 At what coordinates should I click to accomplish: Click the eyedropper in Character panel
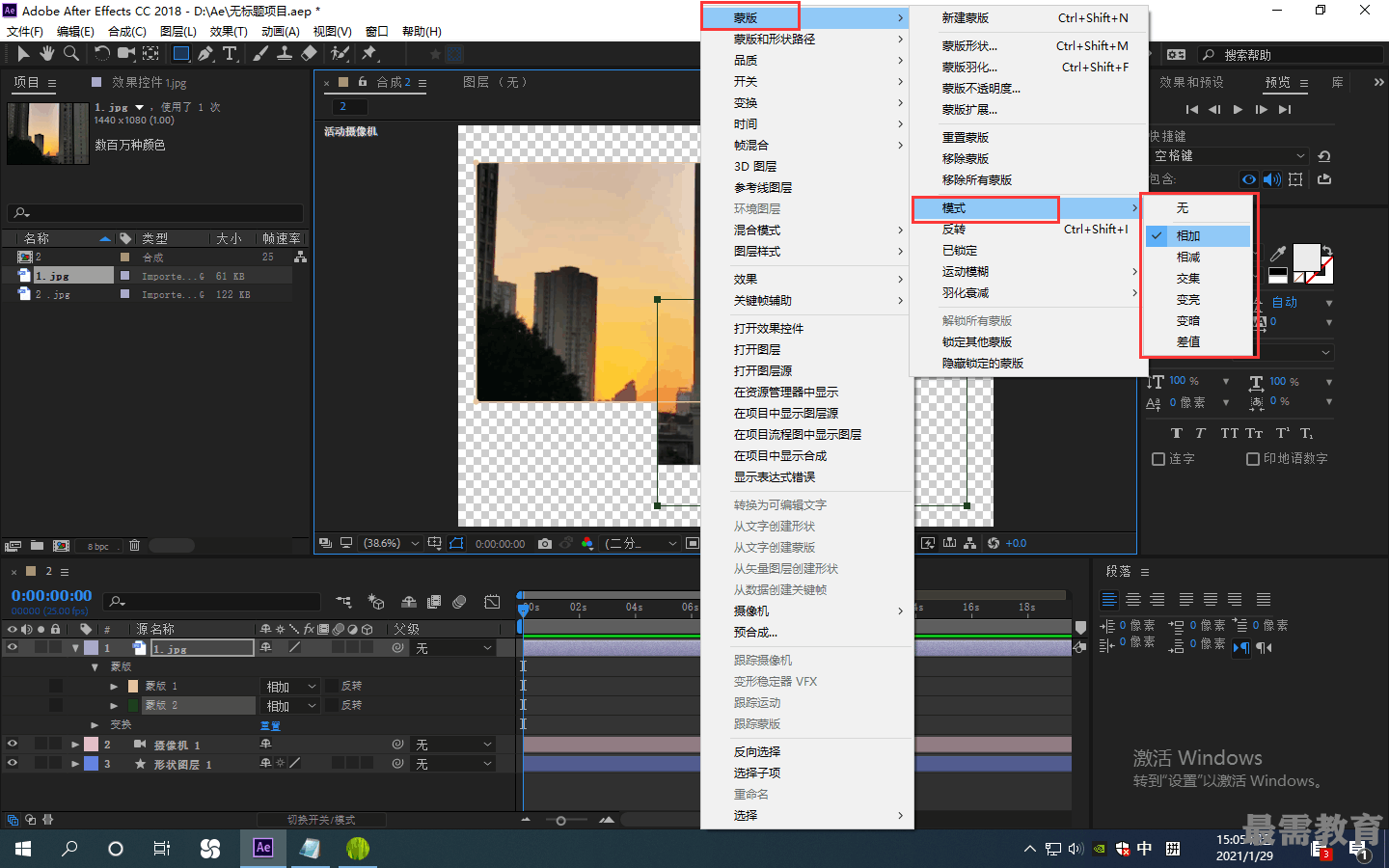pos(1278,254)
